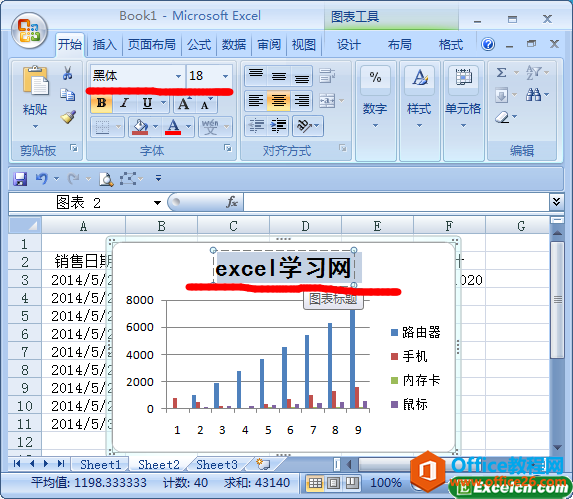
Task: Expand 样式 styles dropdown
Action: [420, 126]
